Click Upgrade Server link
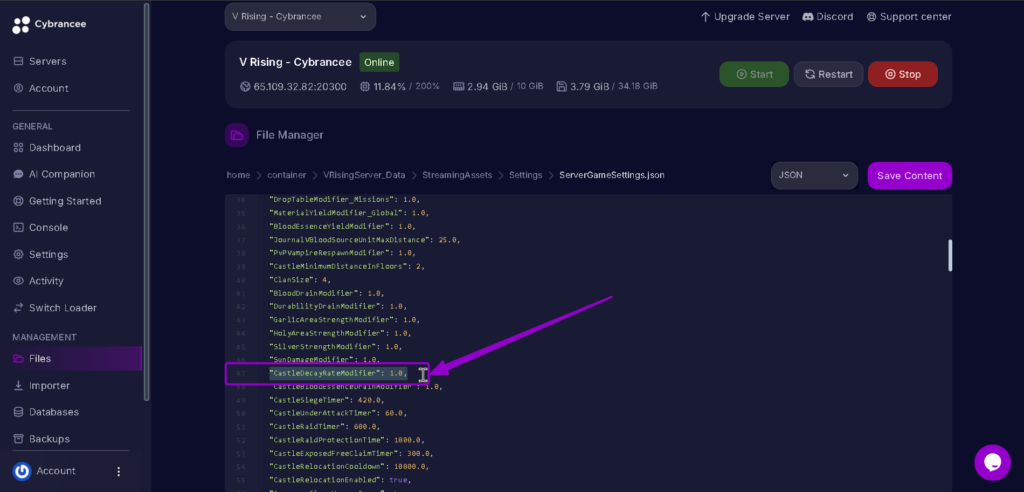 (x=744, y=17)
